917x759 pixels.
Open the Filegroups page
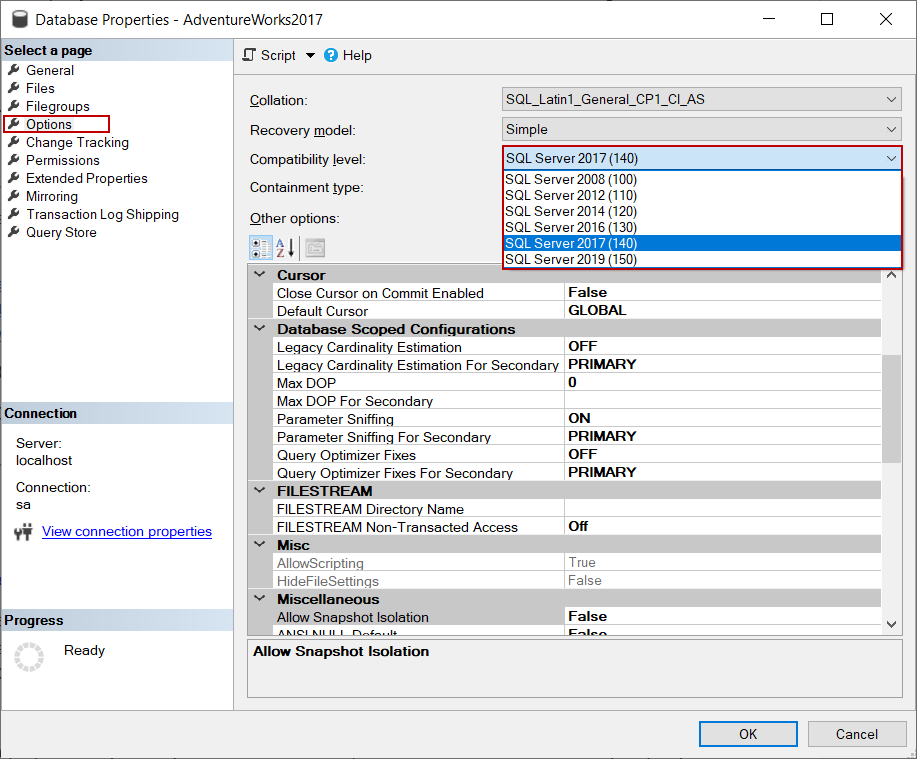pyautogui.click(x=57, y=106)
